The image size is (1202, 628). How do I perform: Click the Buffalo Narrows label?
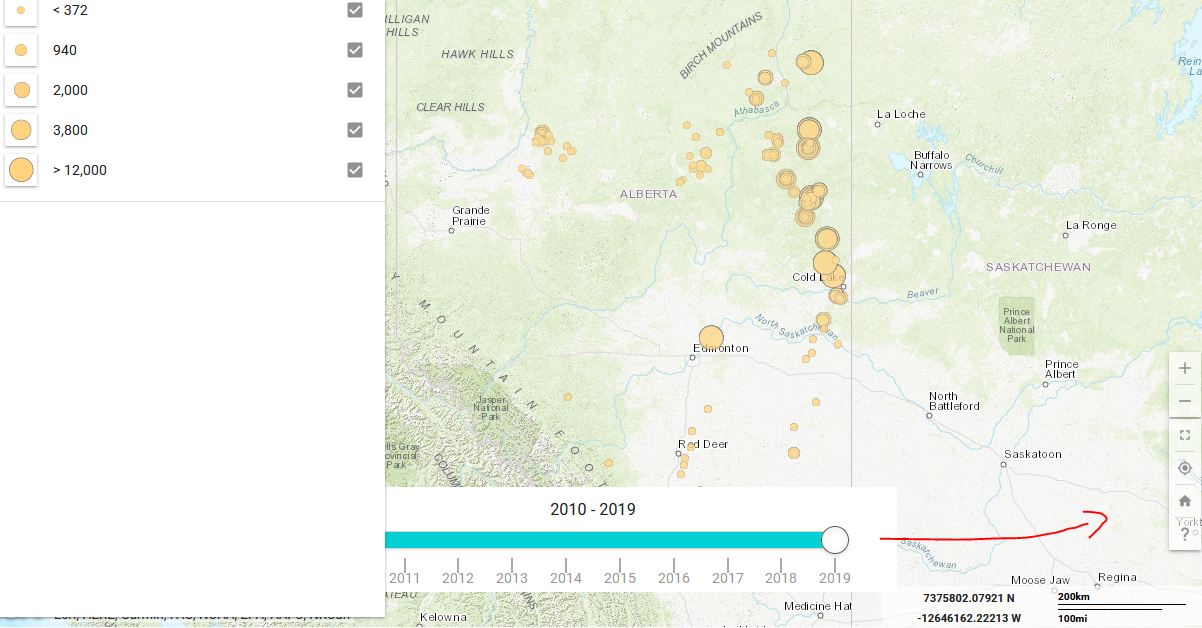point(932,160)
